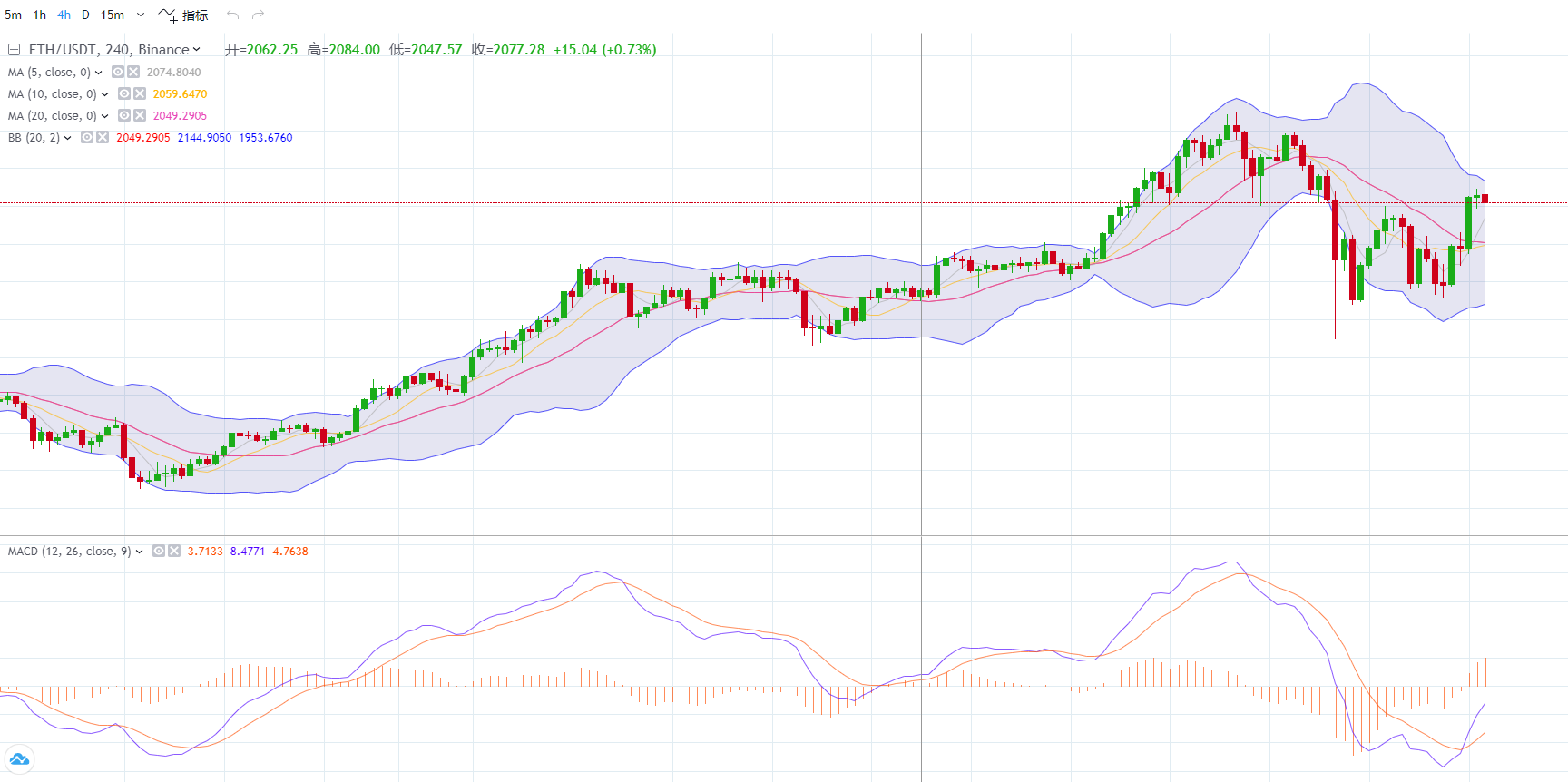The image size is (1568, 782).
Task: Click the MA20 value 2049.2905 in pink
Action: [x=180, y=116]
